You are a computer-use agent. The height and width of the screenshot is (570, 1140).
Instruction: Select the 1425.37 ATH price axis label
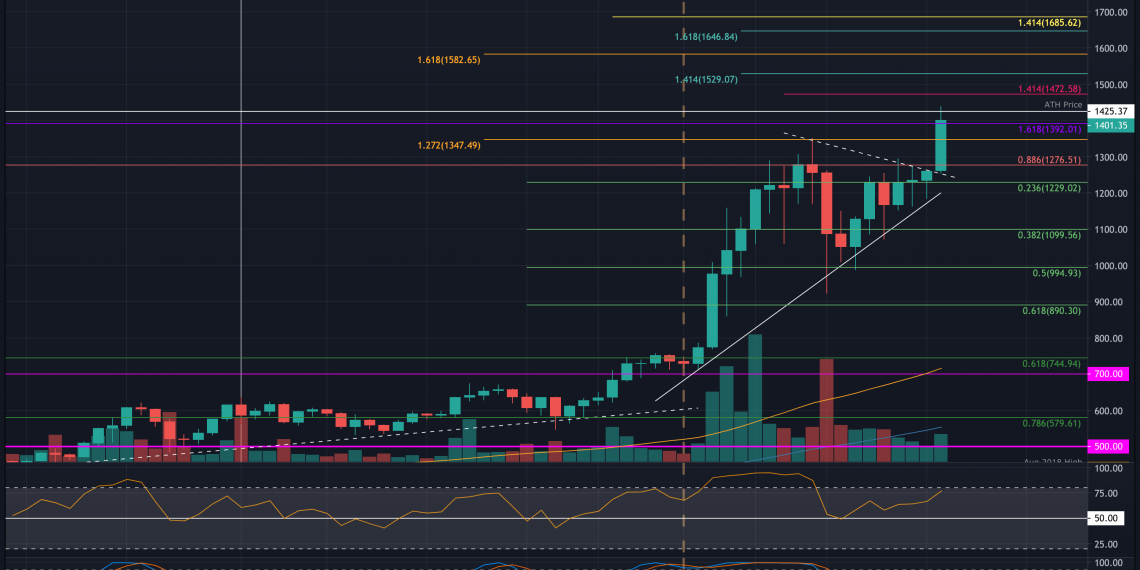(1112, 111)
